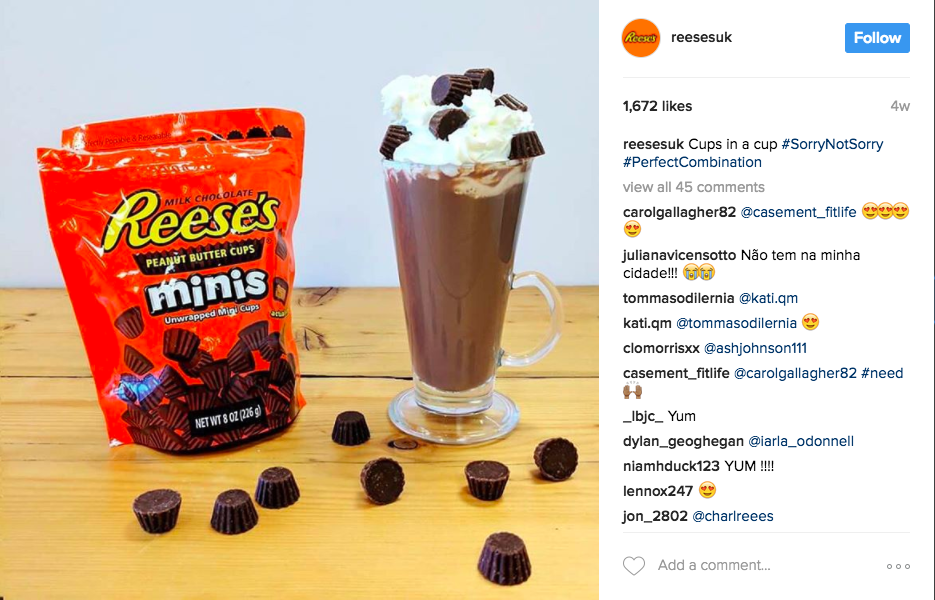Viewport: 935px width, 600px height.
Task: Click the Reese's profile avatar
Action: click(x=641, y=38)
